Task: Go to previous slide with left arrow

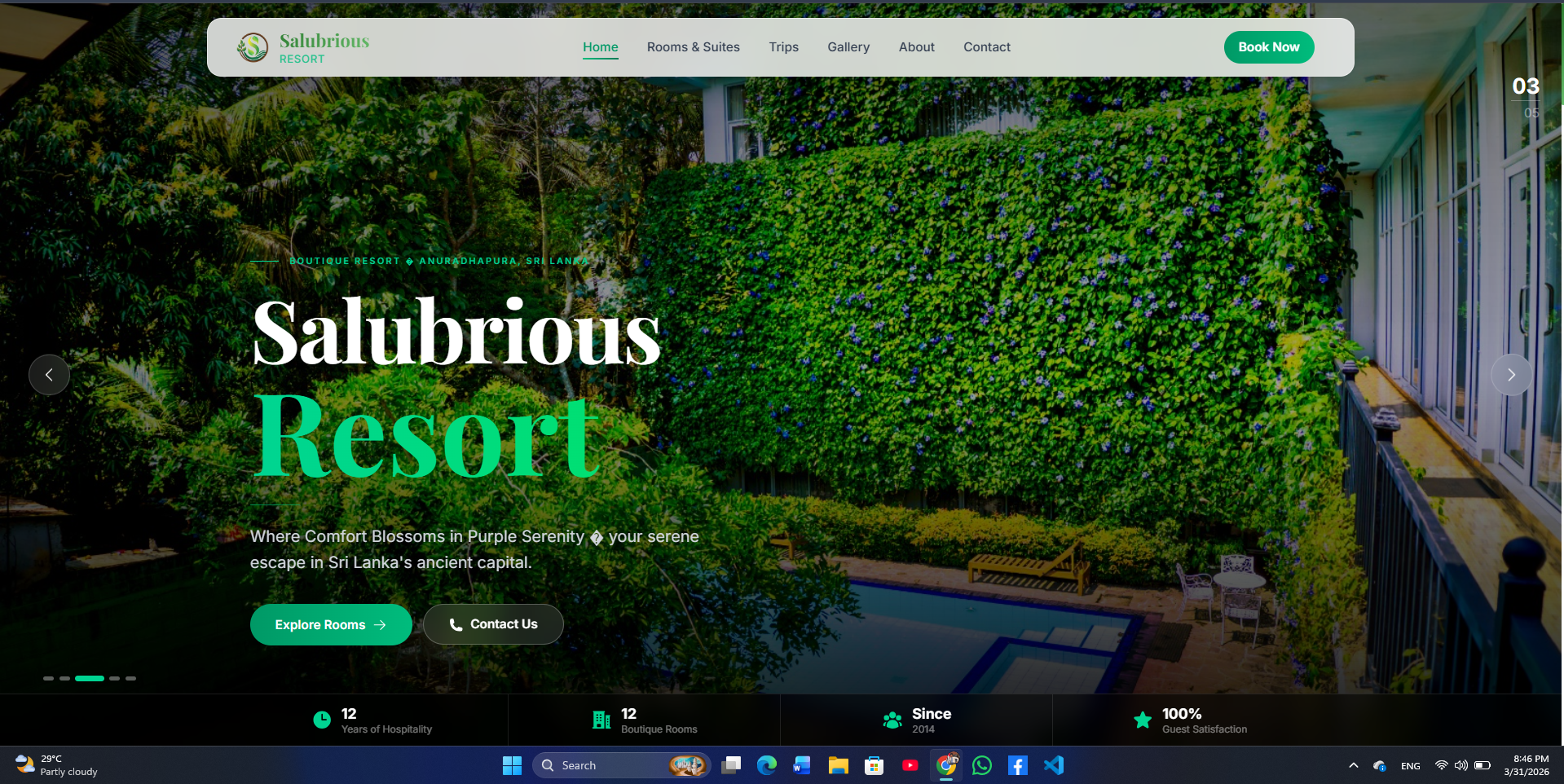Action: pos(49,375)
